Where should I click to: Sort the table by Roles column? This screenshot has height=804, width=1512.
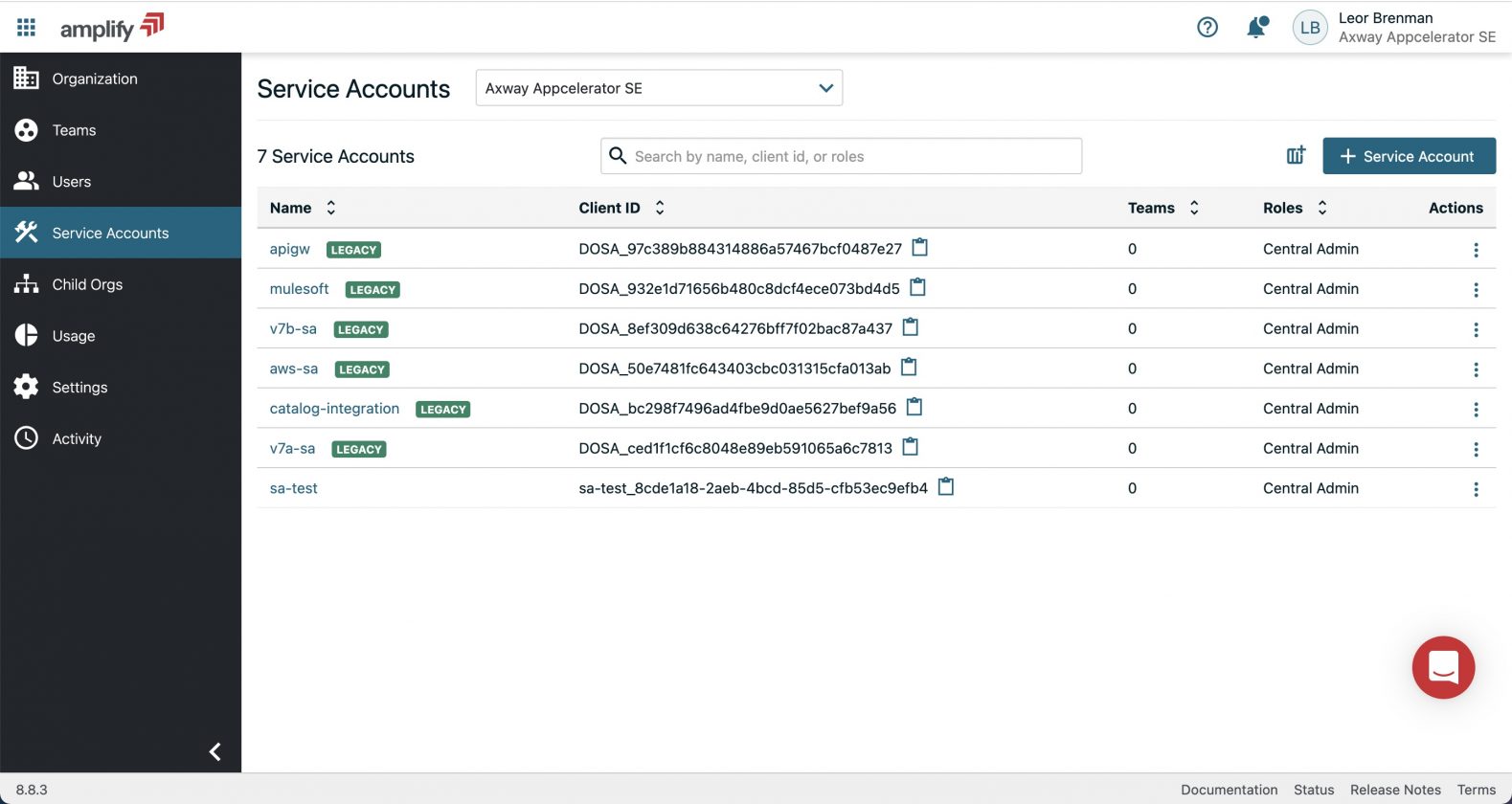pyautogui.click(x=1322, y=208)
